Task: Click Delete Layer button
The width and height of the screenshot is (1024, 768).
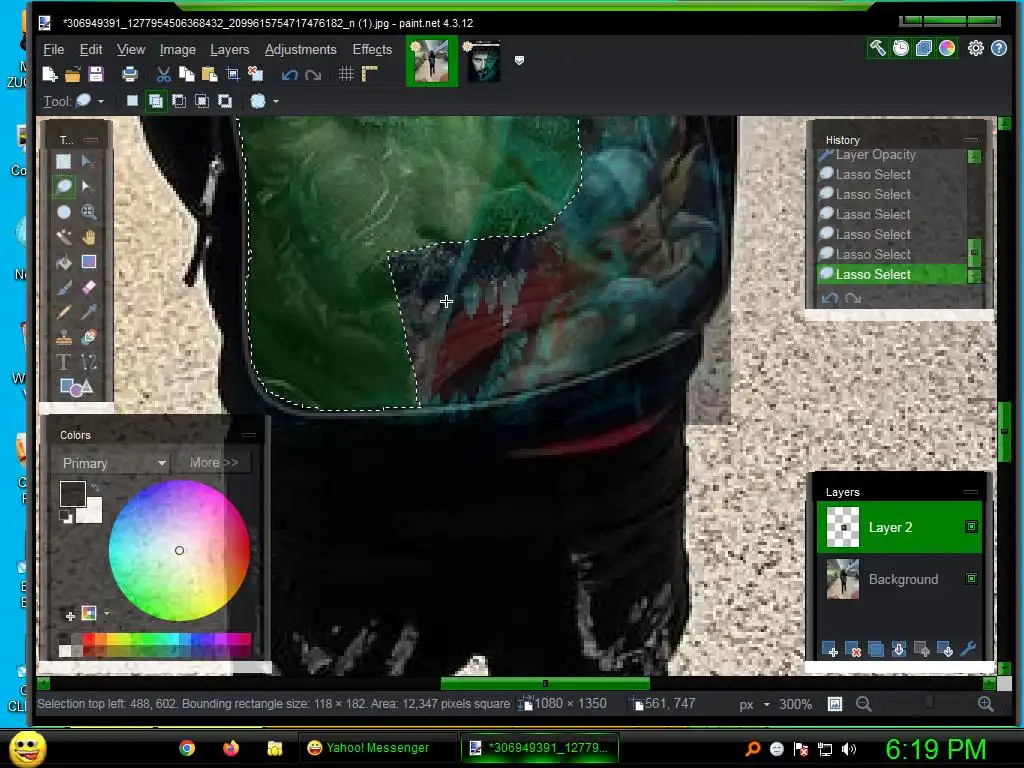Action: [x=852, y=649]
